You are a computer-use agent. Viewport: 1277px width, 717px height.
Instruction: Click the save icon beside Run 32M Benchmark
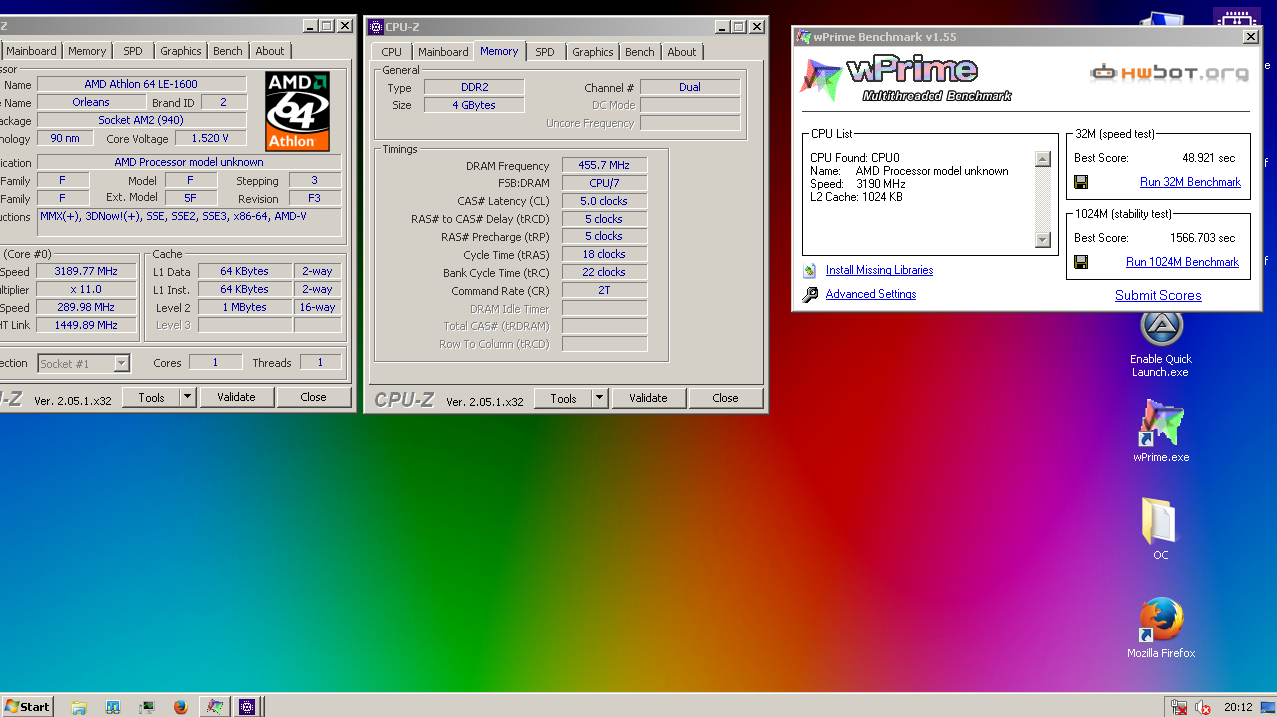point(1081,182)
